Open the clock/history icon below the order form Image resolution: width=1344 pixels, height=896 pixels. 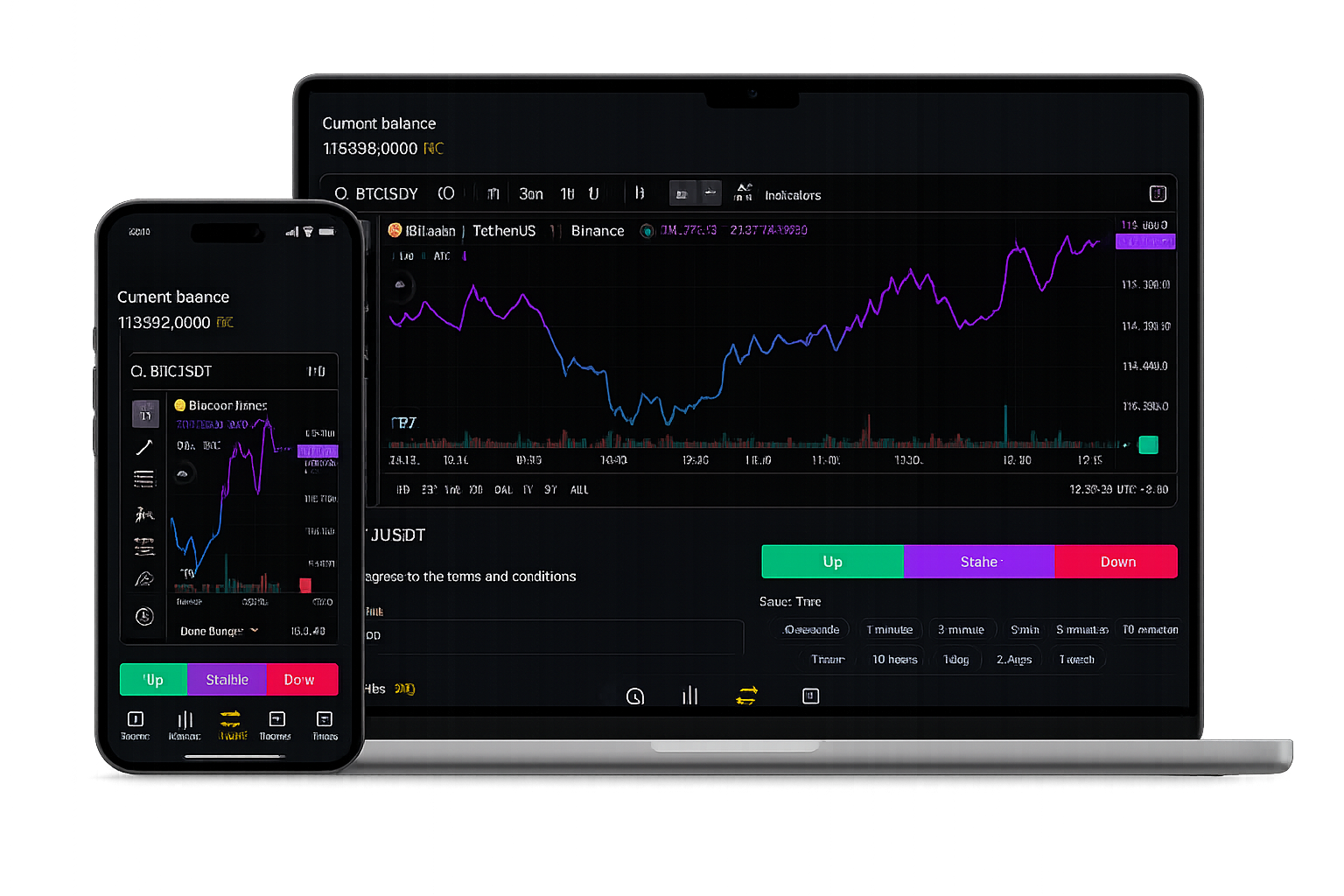tap(635, 696)
